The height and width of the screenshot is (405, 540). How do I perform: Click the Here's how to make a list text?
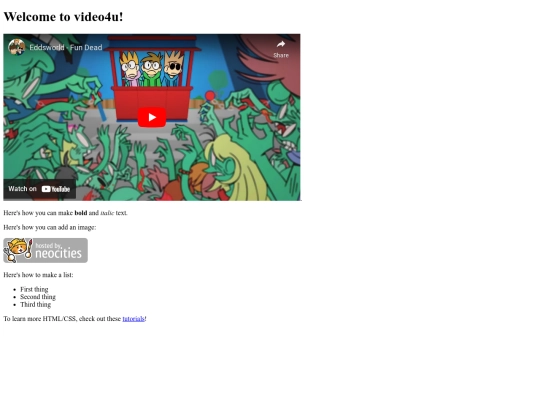click(38, 275)
